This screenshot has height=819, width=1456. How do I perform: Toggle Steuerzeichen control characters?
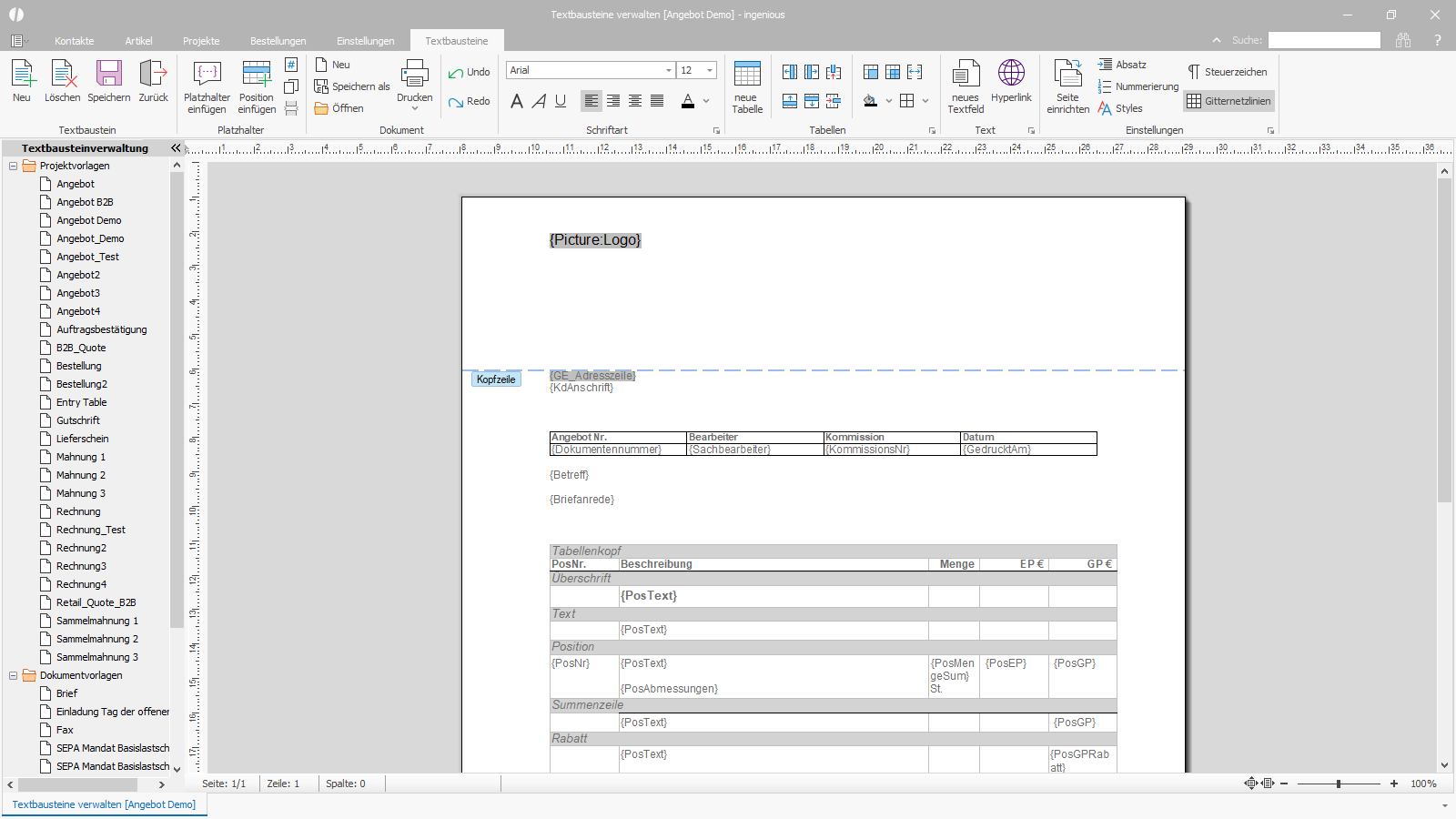pyautogui.click(x=1227, y=72)
